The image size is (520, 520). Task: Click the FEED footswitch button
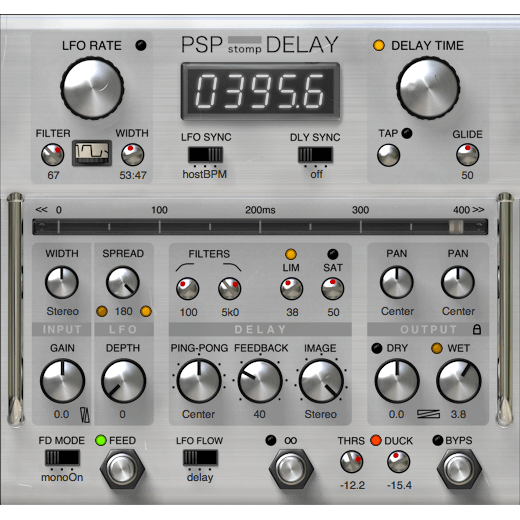(x=122, y=469)
